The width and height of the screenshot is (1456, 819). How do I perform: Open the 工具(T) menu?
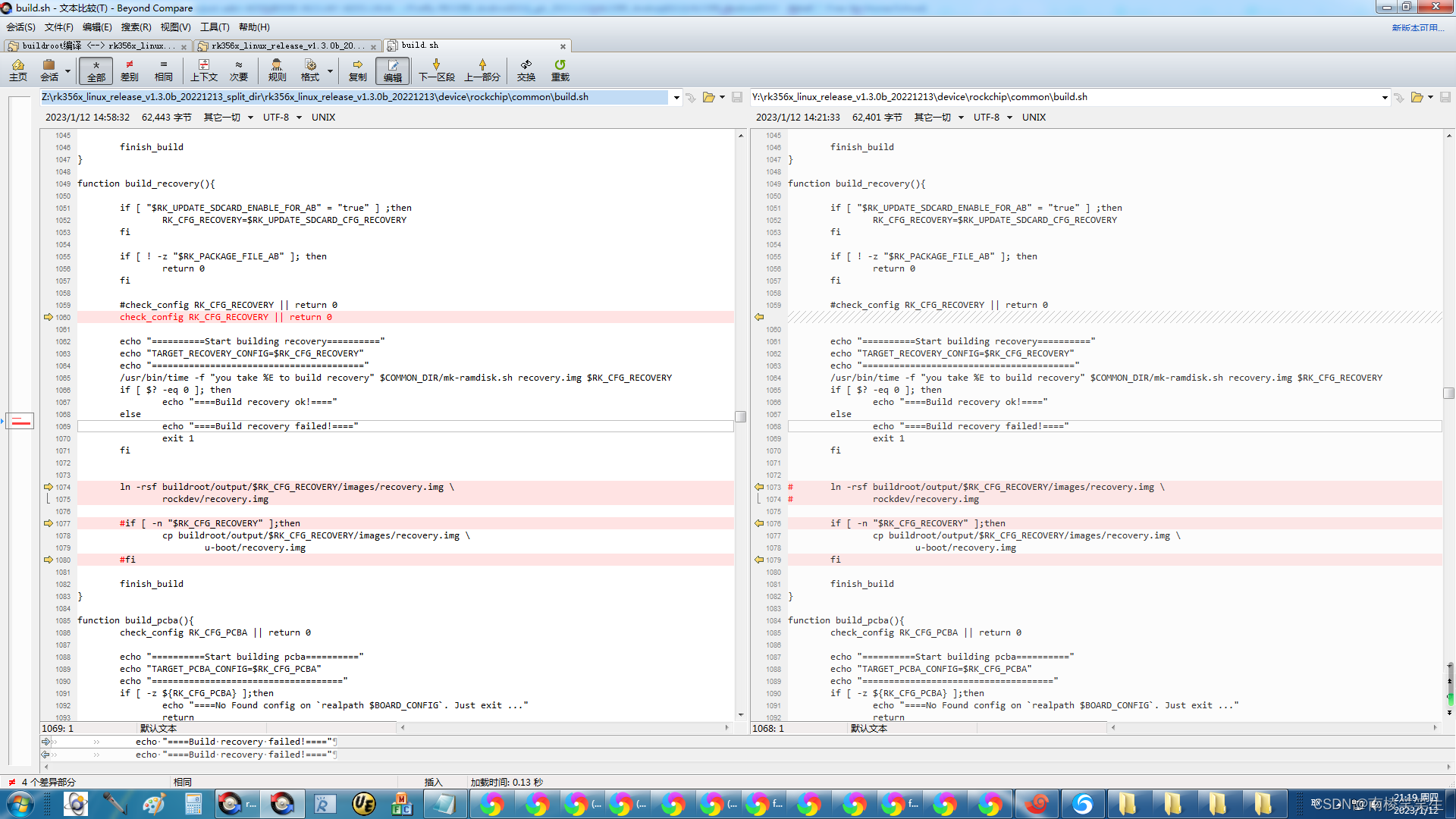pos(214,27)
